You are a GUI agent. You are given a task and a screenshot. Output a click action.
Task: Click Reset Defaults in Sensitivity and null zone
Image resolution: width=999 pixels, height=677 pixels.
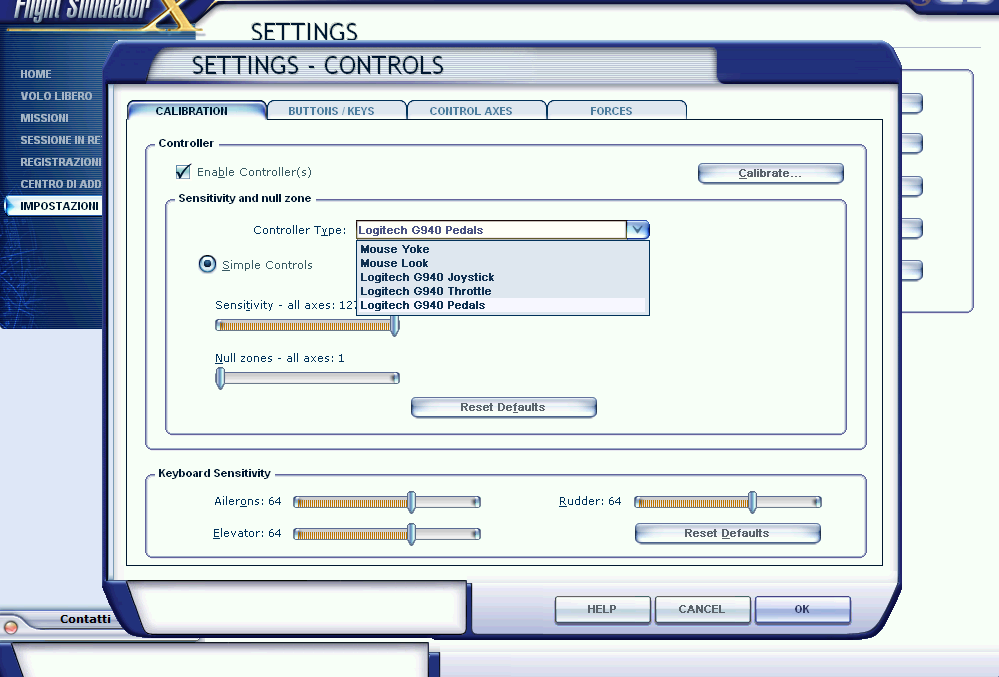tap(503, 408)
